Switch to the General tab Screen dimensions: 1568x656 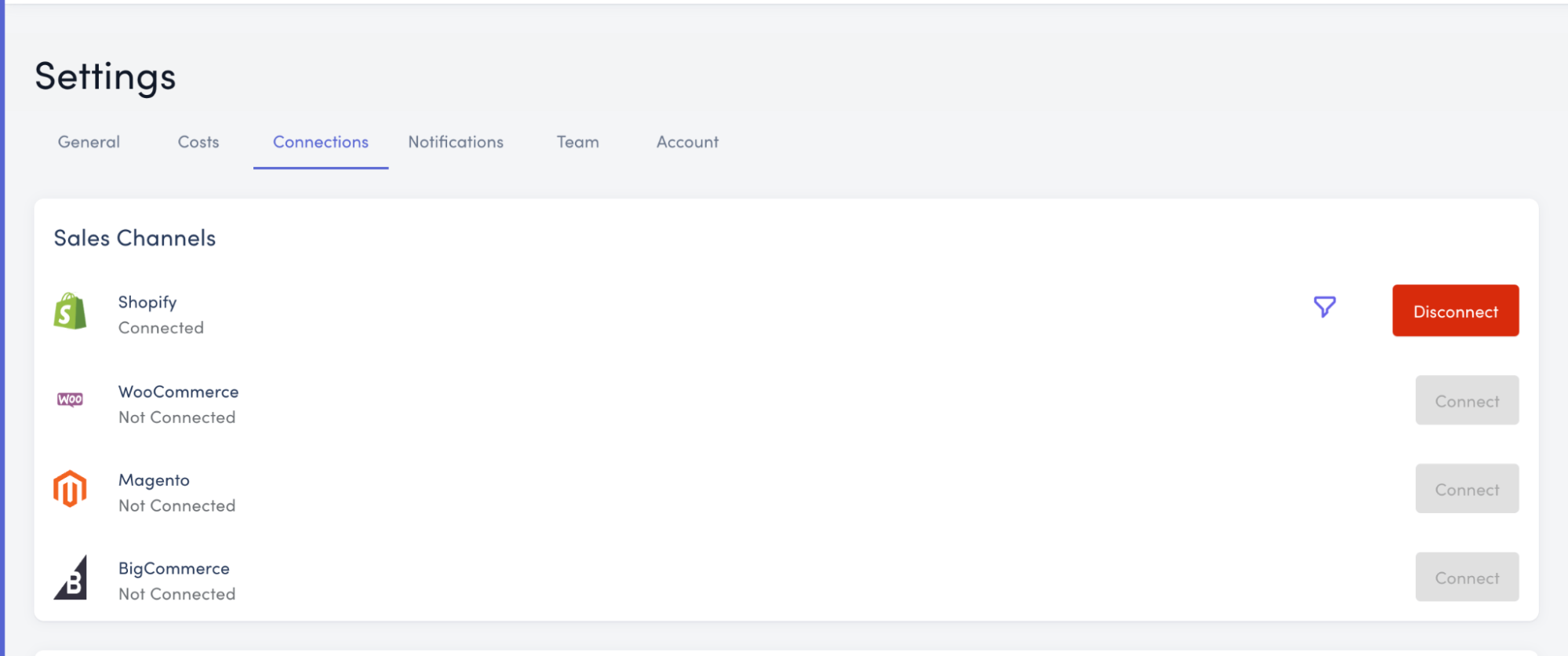click(x=89, y=142)
